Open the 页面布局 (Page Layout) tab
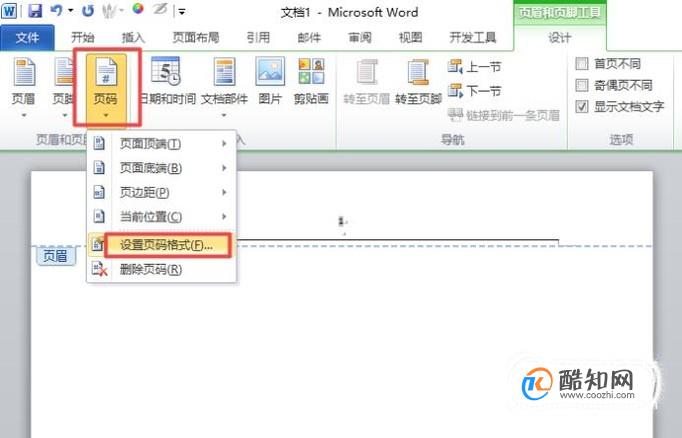The height and width of the screenshot is (438, 682). (196, 38)
